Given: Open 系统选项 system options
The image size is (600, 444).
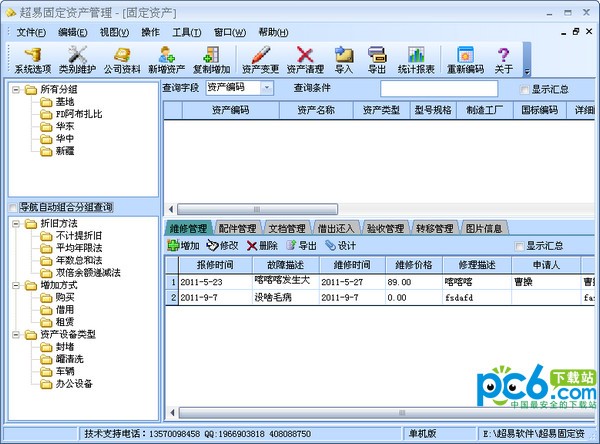Looking at the screenshot, I should point(33,60).
